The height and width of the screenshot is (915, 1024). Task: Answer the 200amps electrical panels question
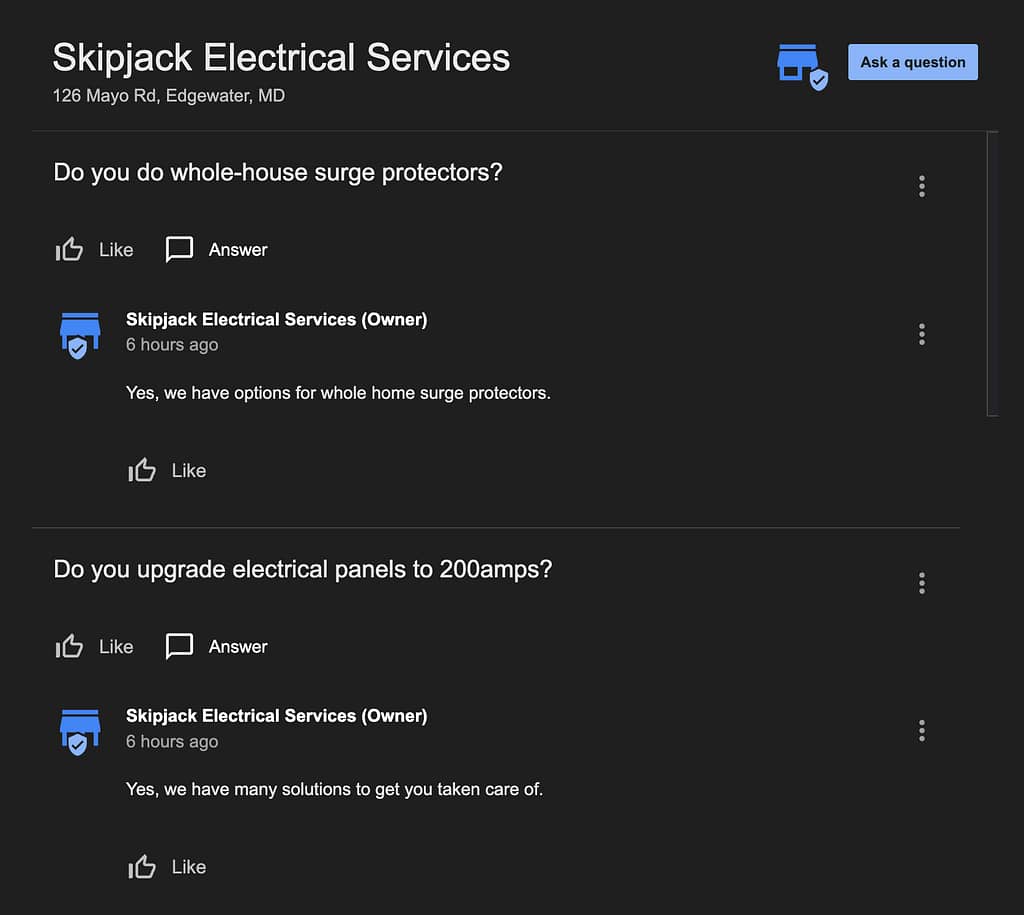216,647
